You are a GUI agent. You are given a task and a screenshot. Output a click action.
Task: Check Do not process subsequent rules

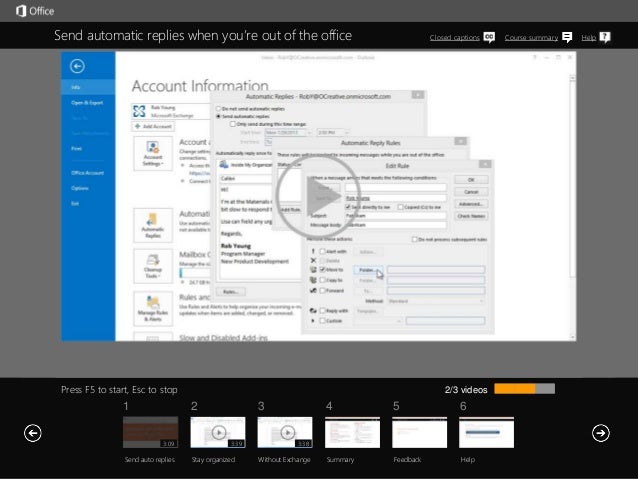click(x=415, y=239)
